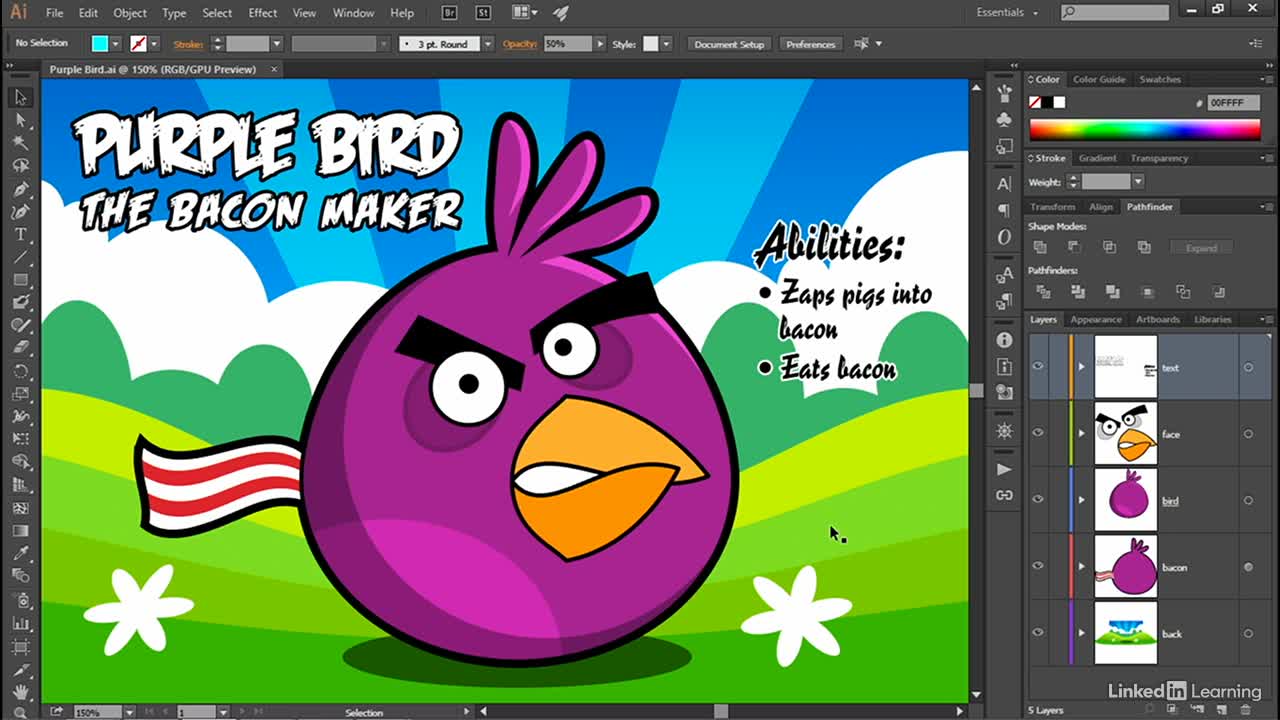The height and width of the screenshot is (720, 1280).
Task: Open the fill color dropdown arrow
Action: tap(116, 44)
